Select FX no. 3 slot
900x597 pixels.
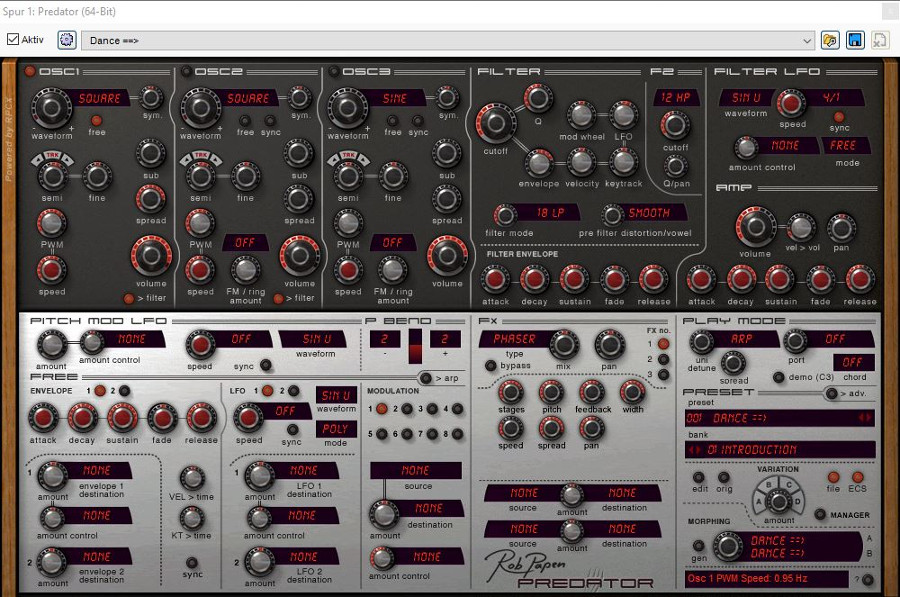click(664, 374)
